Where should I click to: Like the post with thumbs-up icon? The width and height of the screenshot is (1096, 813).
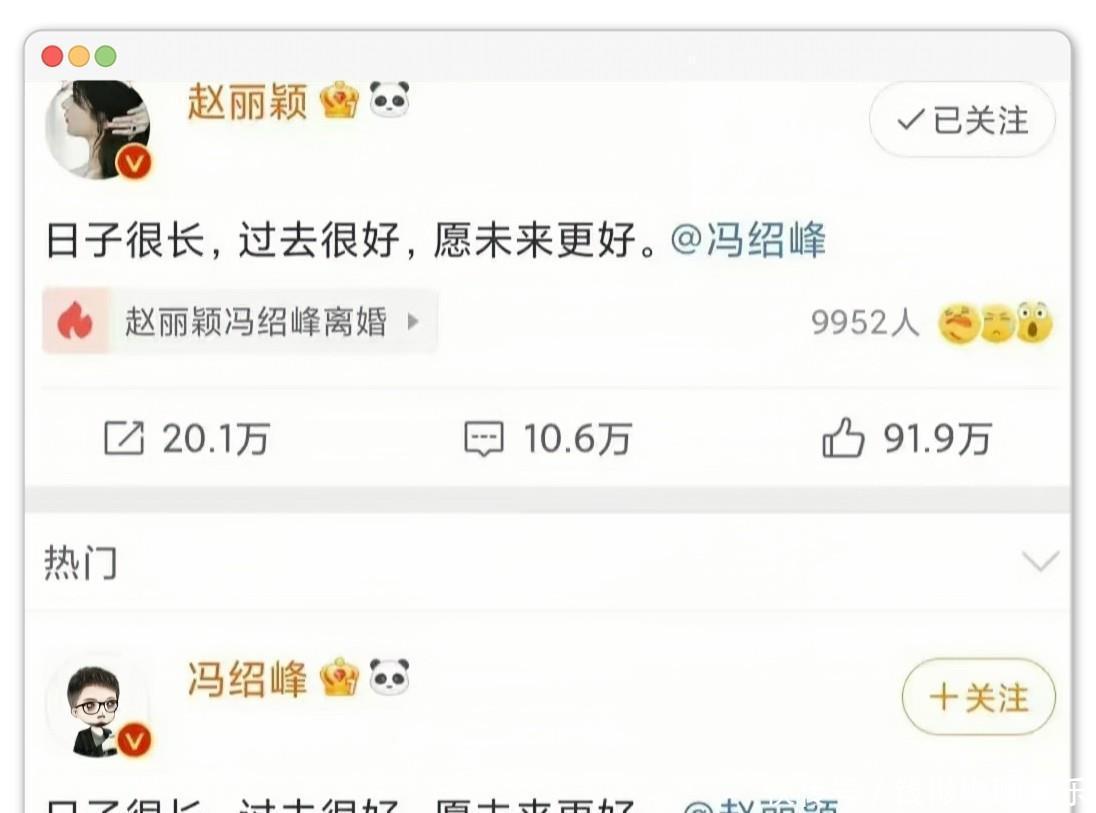843,438
